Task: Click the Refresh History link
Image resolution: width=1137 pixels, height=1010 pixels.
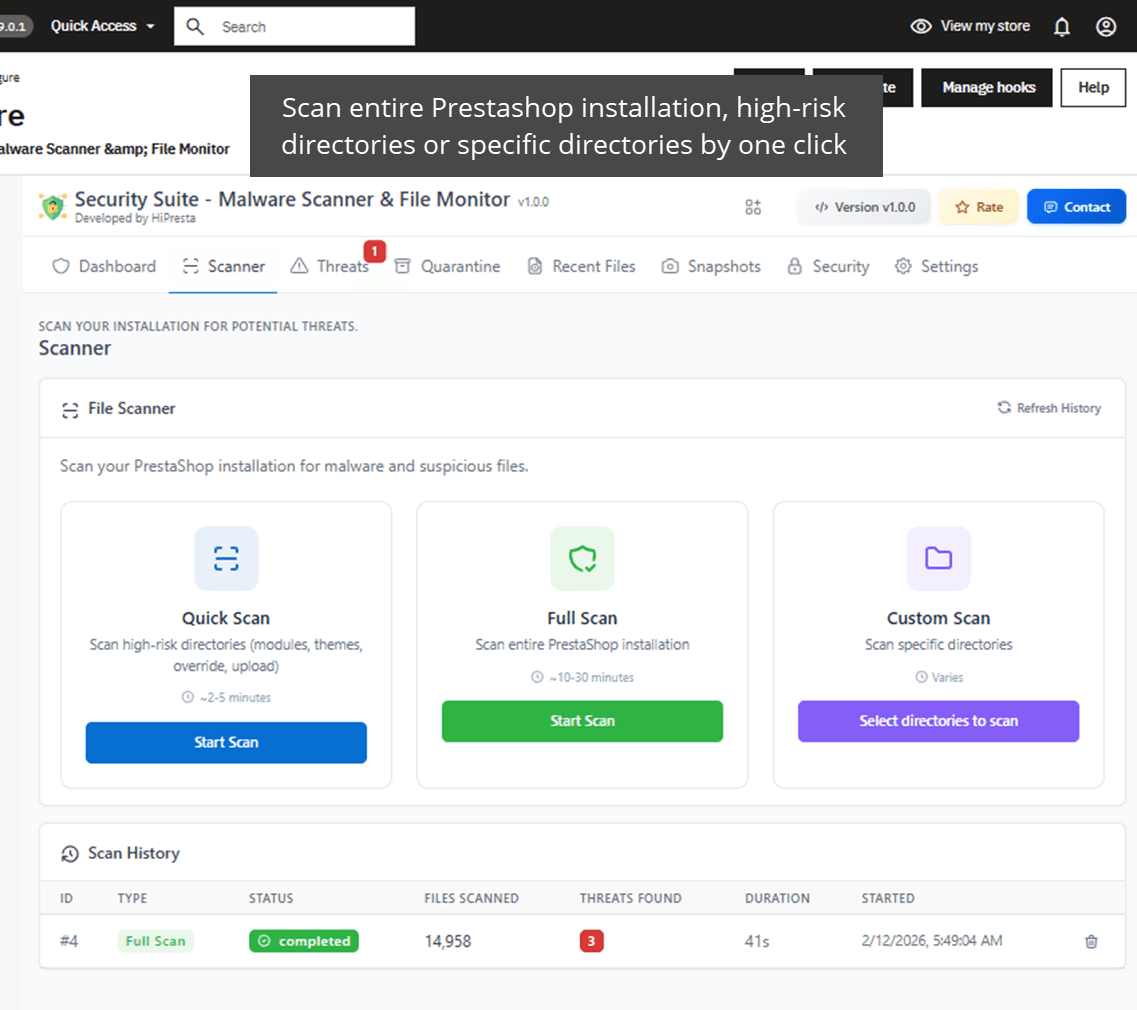Action: pos(1049,408)
